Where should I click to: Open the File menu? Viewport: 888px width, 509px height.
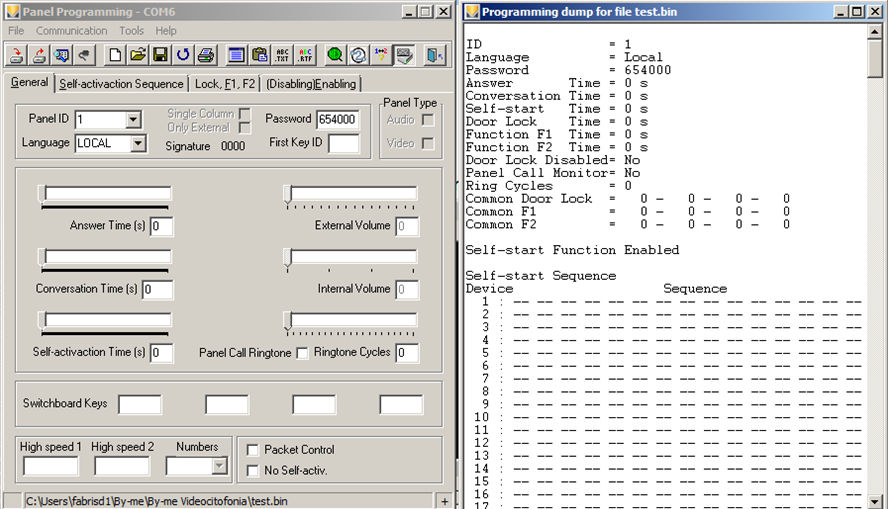[x=16, y=31]
